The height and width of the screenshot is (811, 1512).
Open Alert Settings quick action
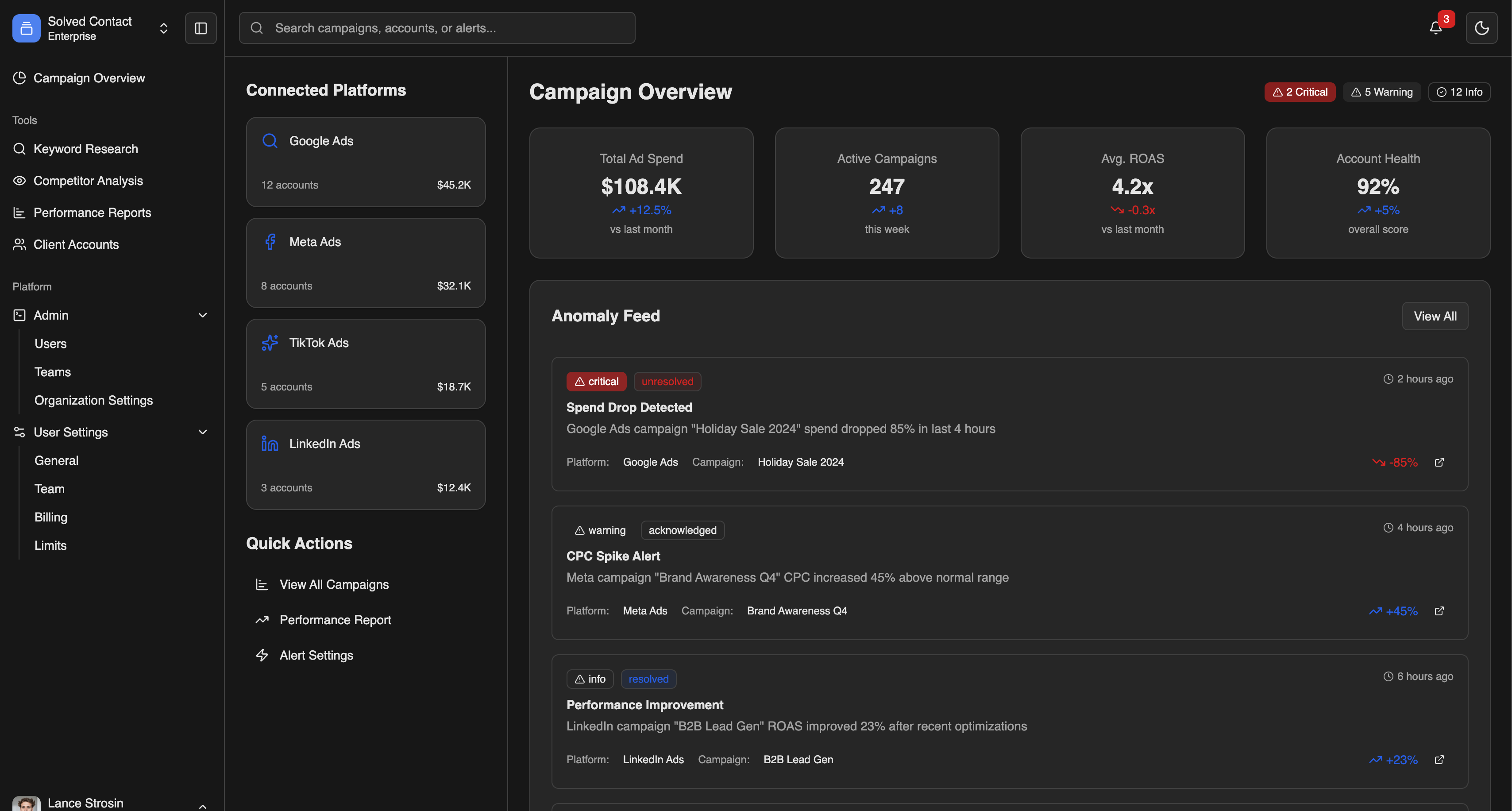pos(316,656)
